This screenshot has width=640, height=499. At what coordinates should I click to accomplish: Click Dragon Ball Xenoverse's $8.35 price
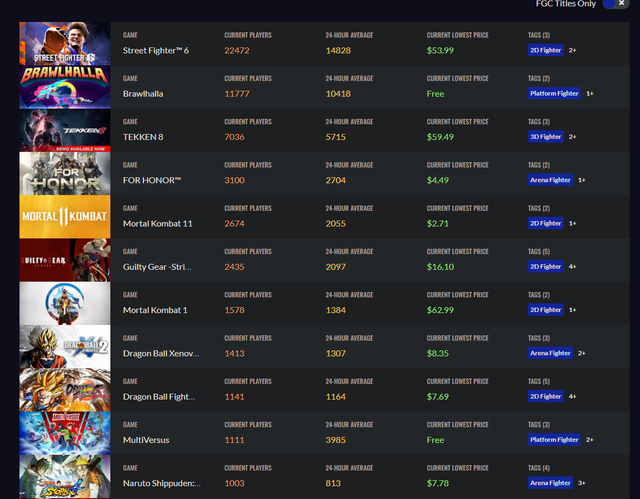tap(438, 353)
